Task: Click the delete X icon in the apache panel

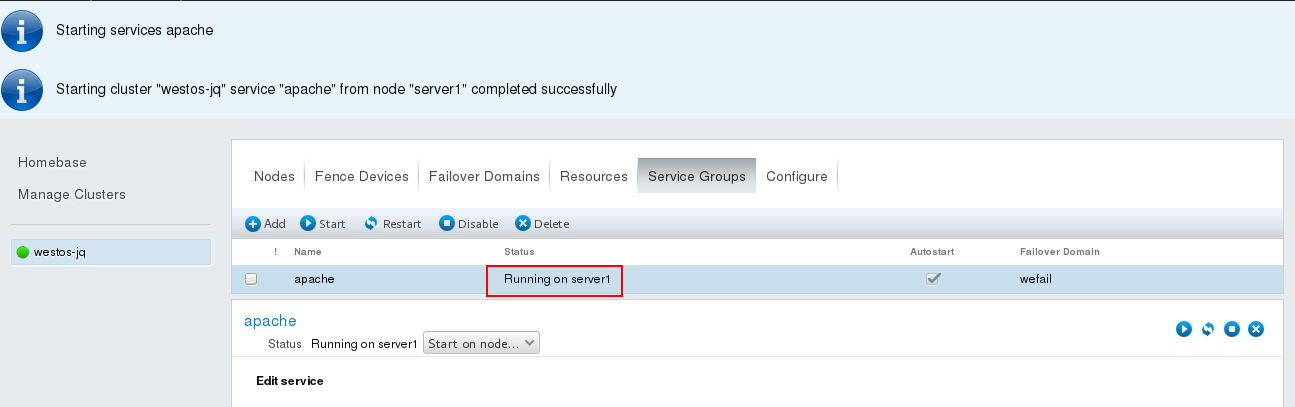Action: coord(1256,329)
